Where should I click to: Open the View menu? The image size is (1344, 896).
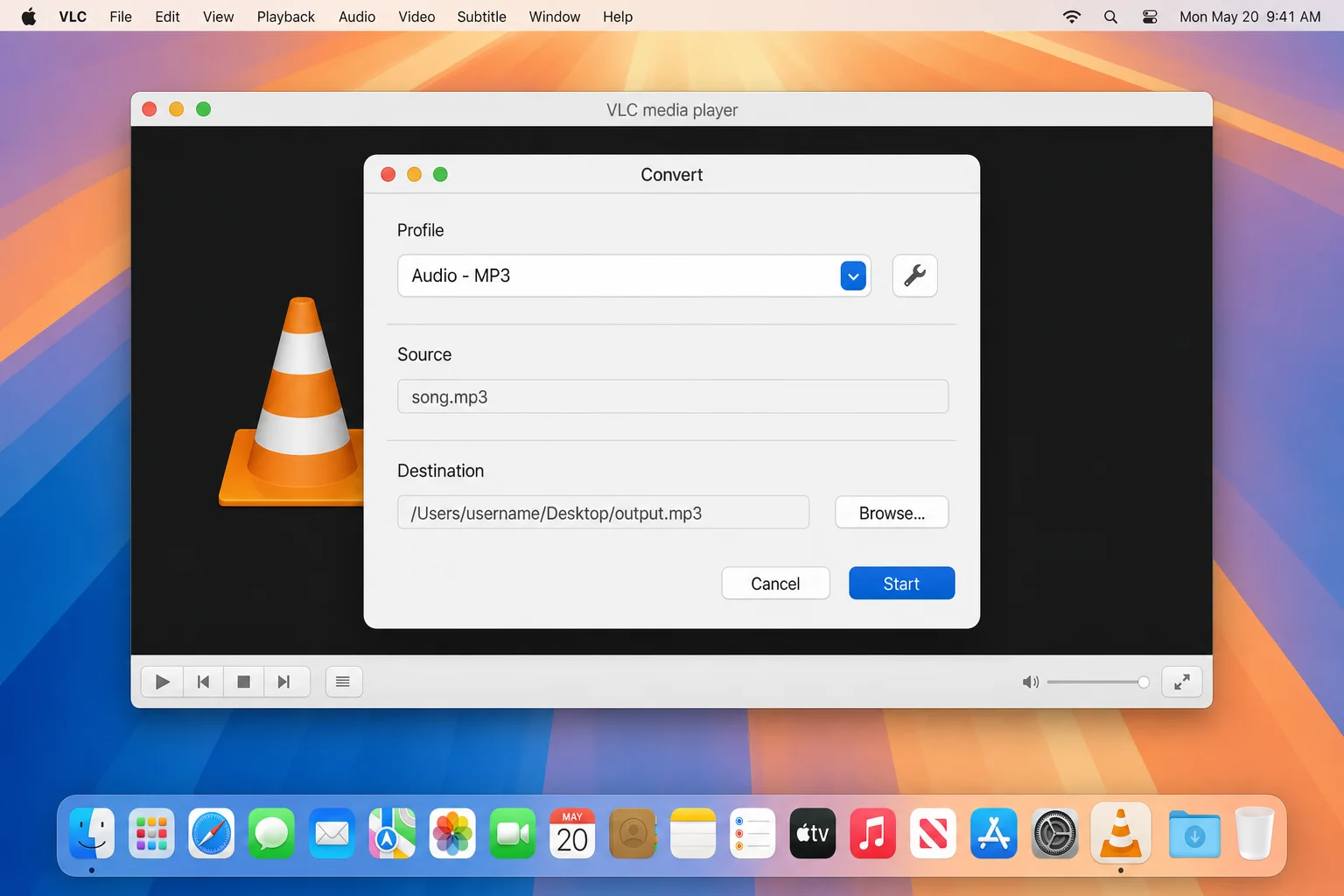click(x=218, y=17)
